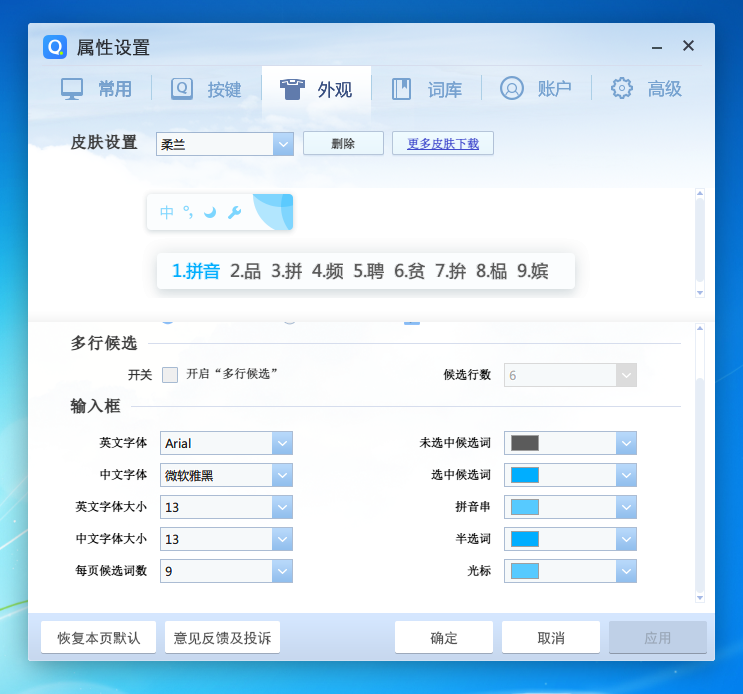
Task: Open the 高级 advanced settings tab
Action: 646,89
